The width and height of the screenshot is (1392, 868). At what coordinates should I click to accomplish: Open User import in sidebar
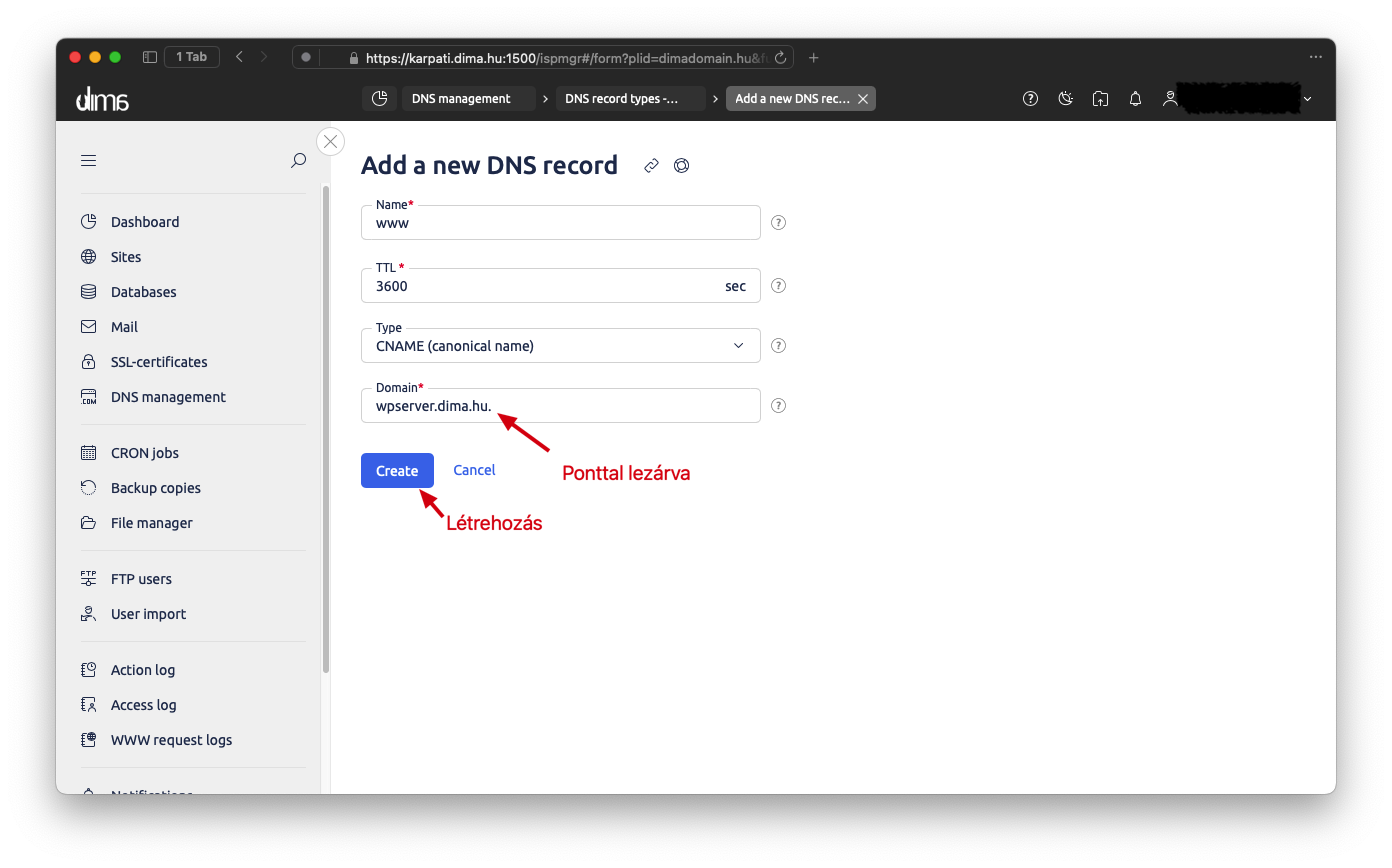coord(148,614)
